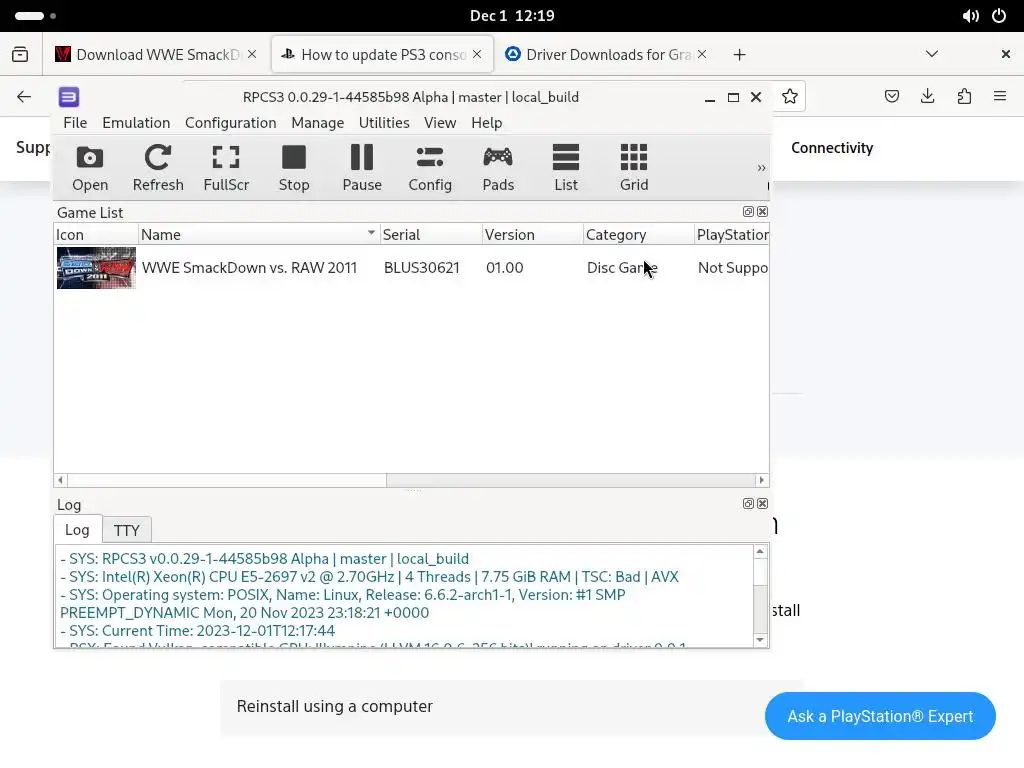This screenshot has height=768, width=1024.
Task: Open the Manage menu
Action: click(317, 123)
